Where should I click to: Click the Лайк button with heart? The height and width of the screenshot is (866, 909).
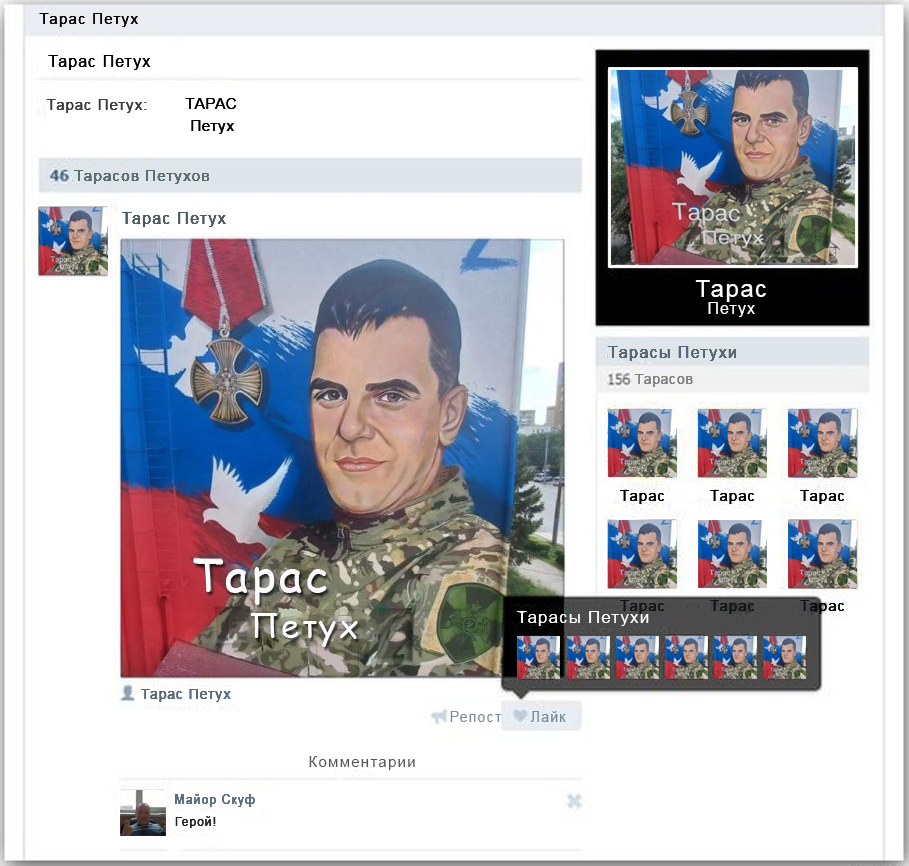541,716
